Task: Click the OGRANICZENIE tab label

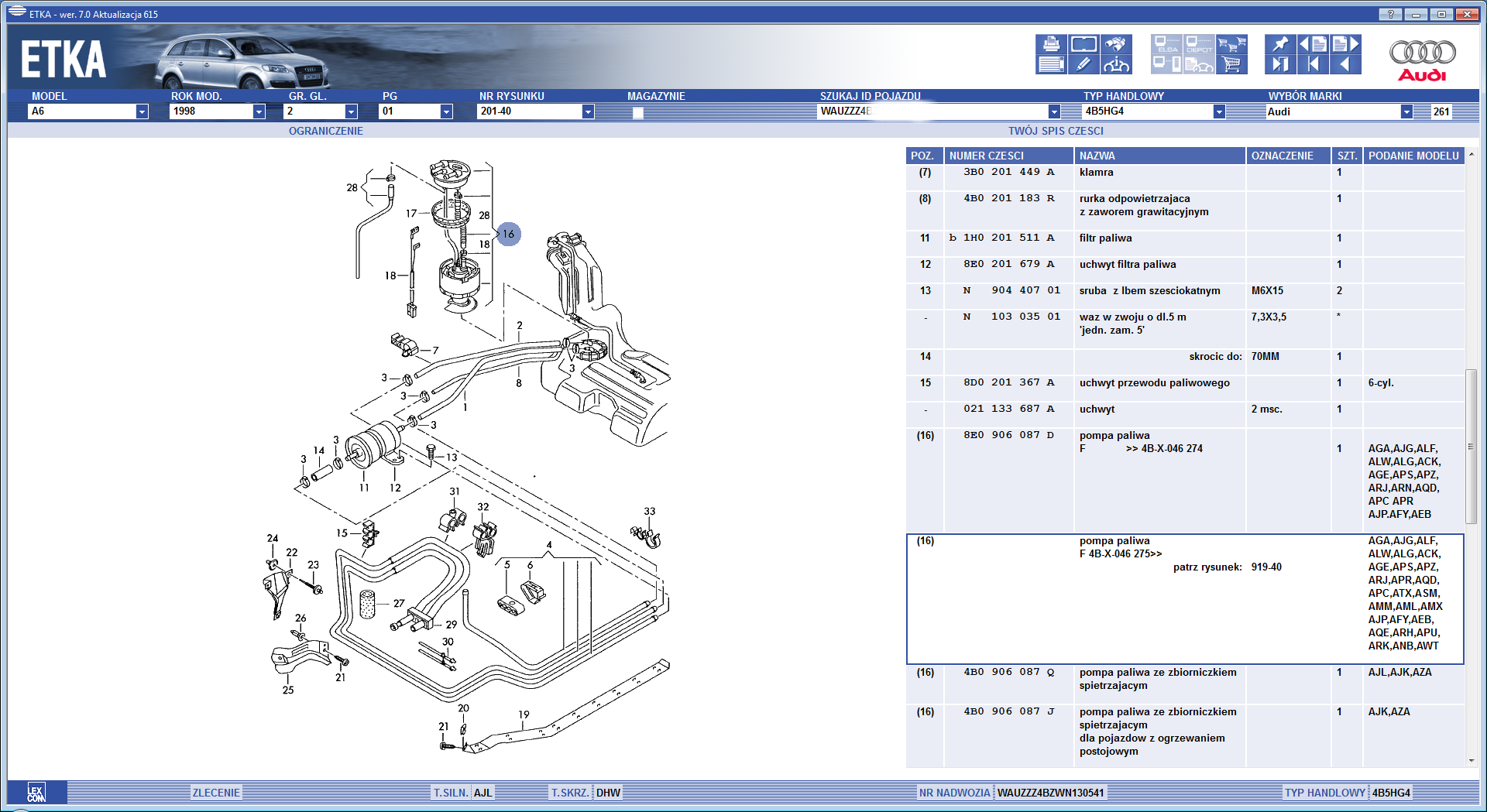Action: click(326, 131)
